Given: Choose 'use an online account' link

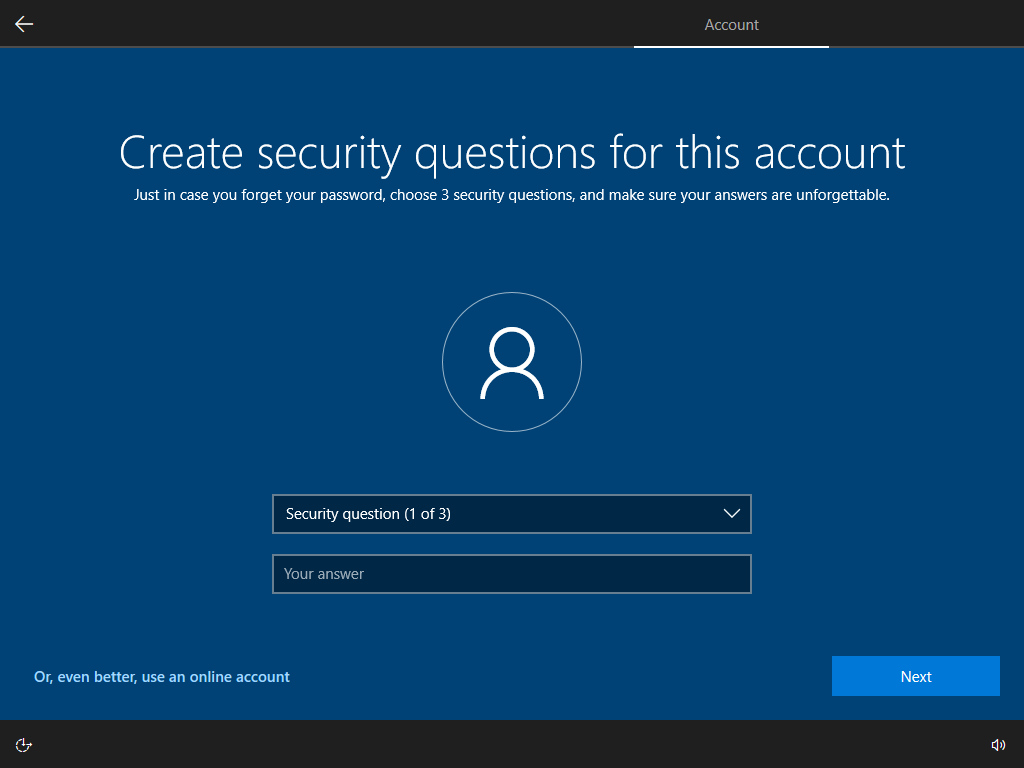Looking at the screenshot, I should 162,677.
